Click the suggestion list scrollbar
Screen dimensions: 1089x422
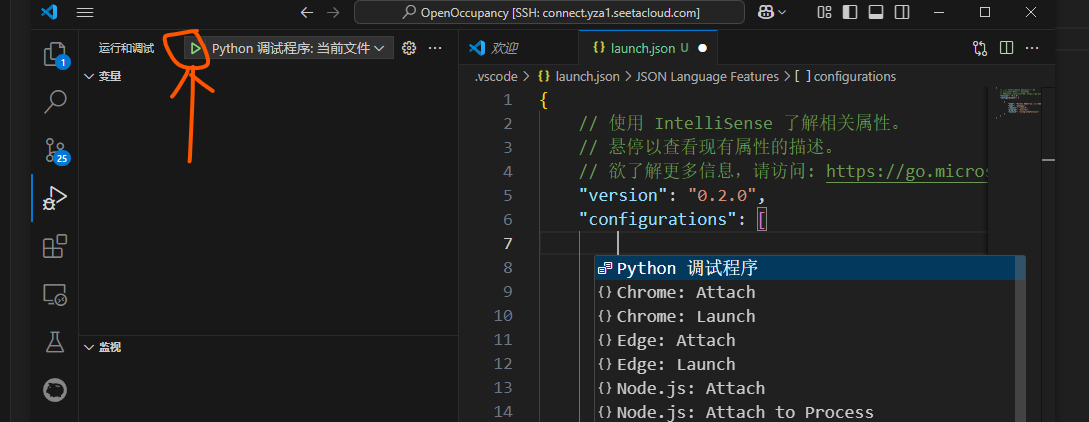pos(1020,339)
